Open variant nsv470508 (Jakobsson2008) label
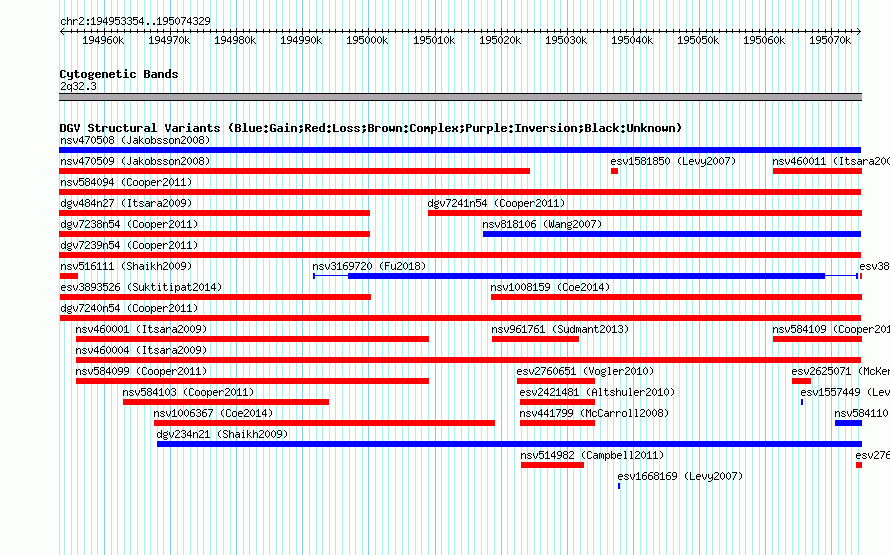 click(x=135, y=140)
